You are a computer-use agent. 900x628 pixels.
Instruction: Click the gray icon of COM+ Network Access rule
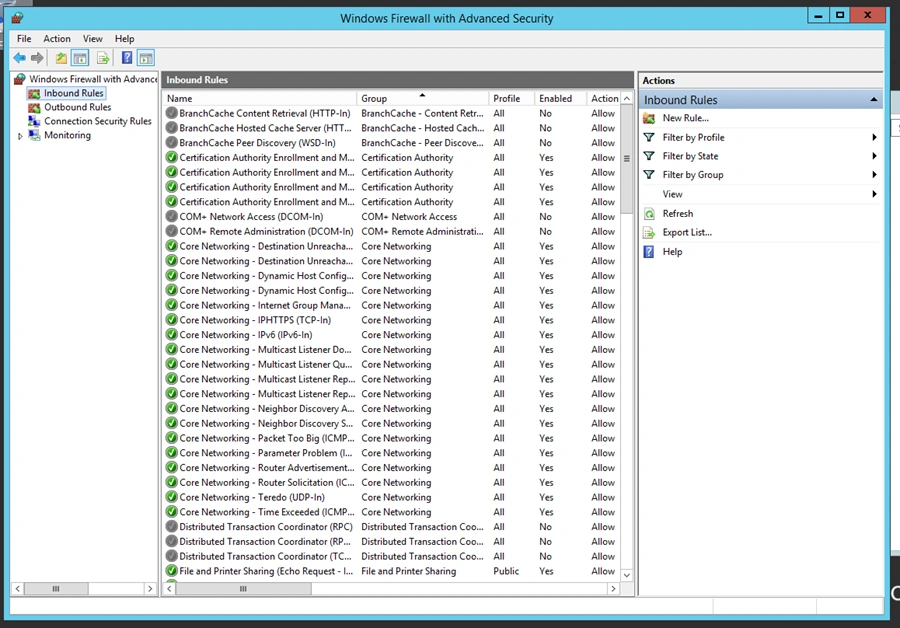tap(172, 216)
